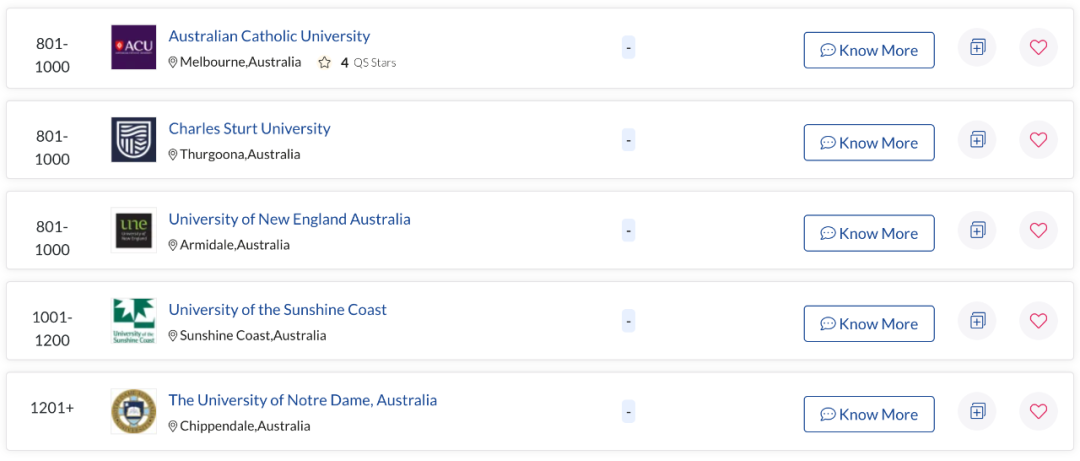This screenshot has height=461, width=1080.
Task: Favorite Australian Catholic University with heart icon
Action: point(1038,48)
